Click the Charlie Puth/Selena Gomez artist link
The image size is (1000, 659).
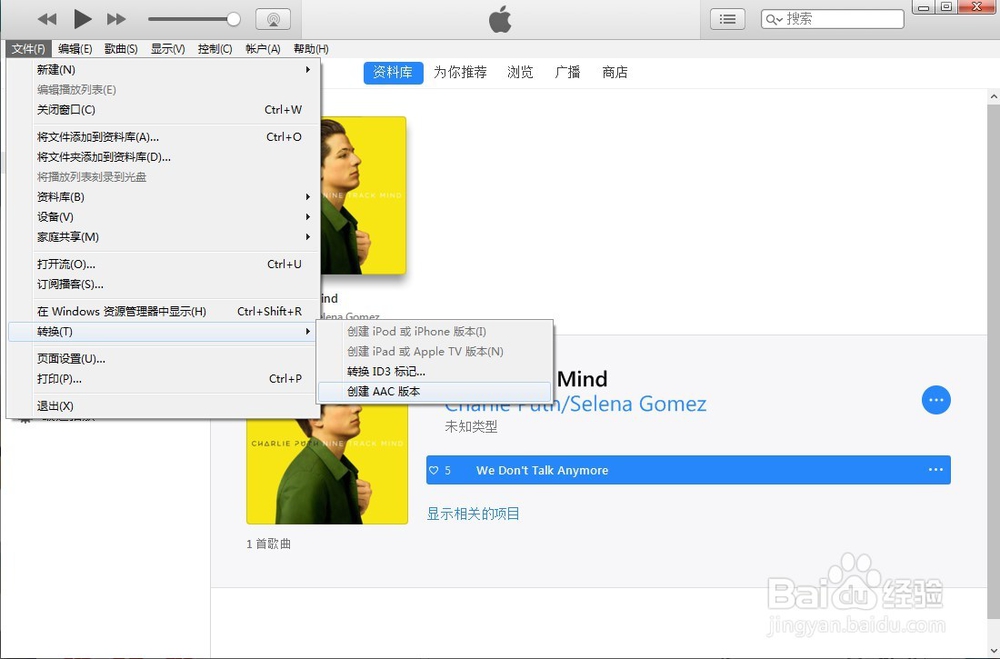coord(575,406)
